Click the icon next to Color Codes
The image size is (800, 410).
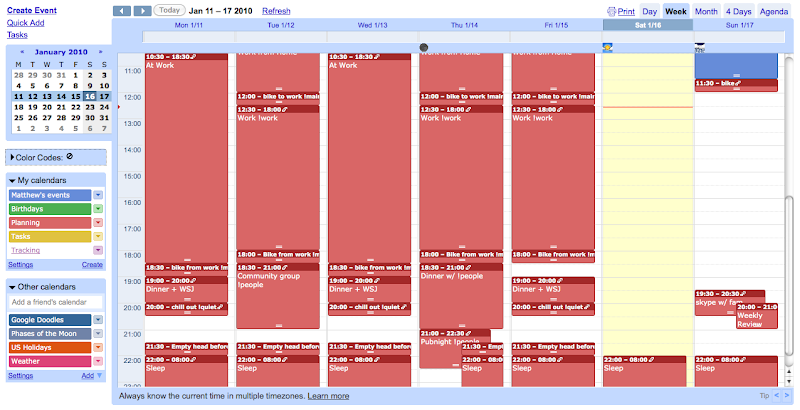[x=69, y=157]
